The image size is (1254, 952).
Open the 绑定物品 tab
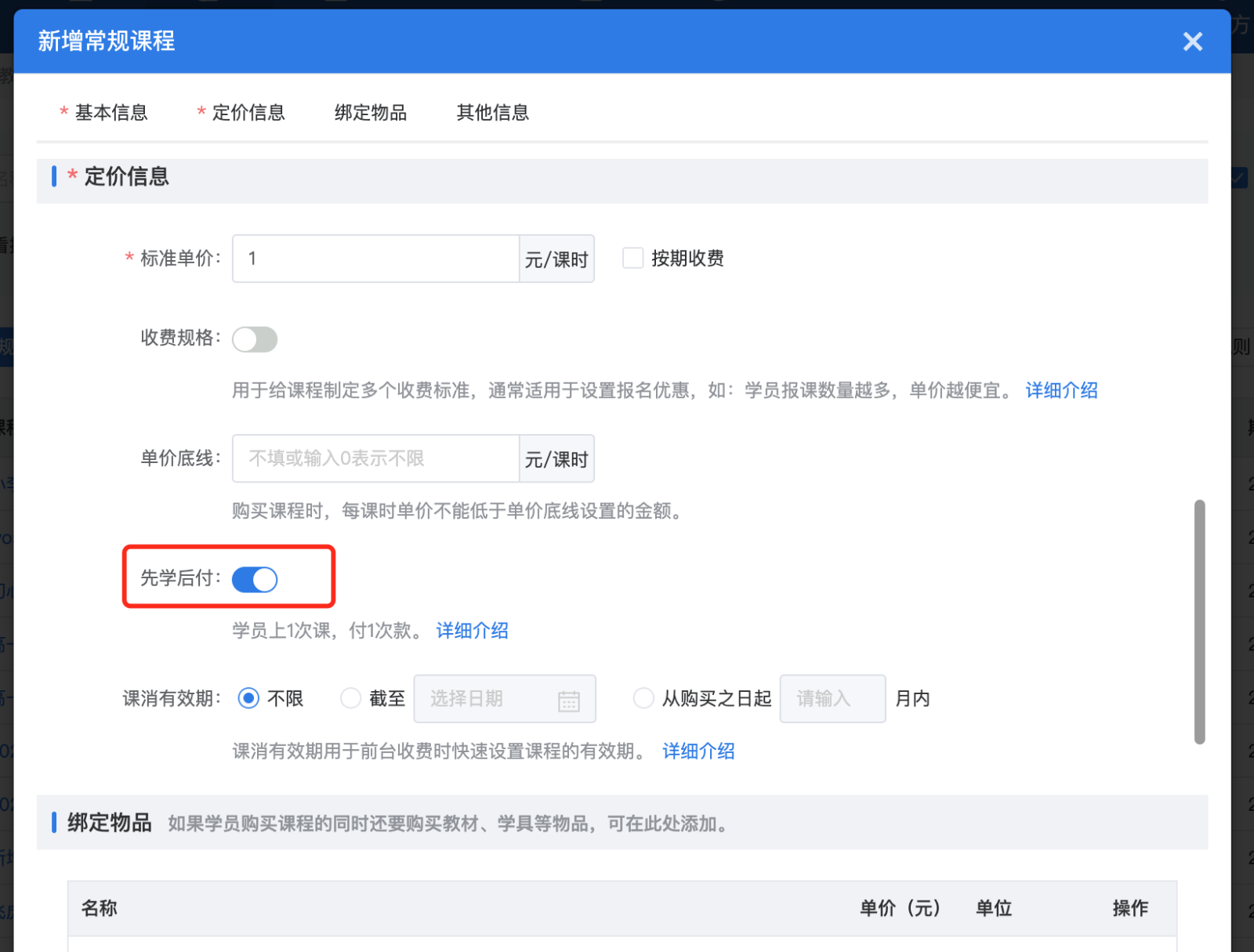pos(371,113)
